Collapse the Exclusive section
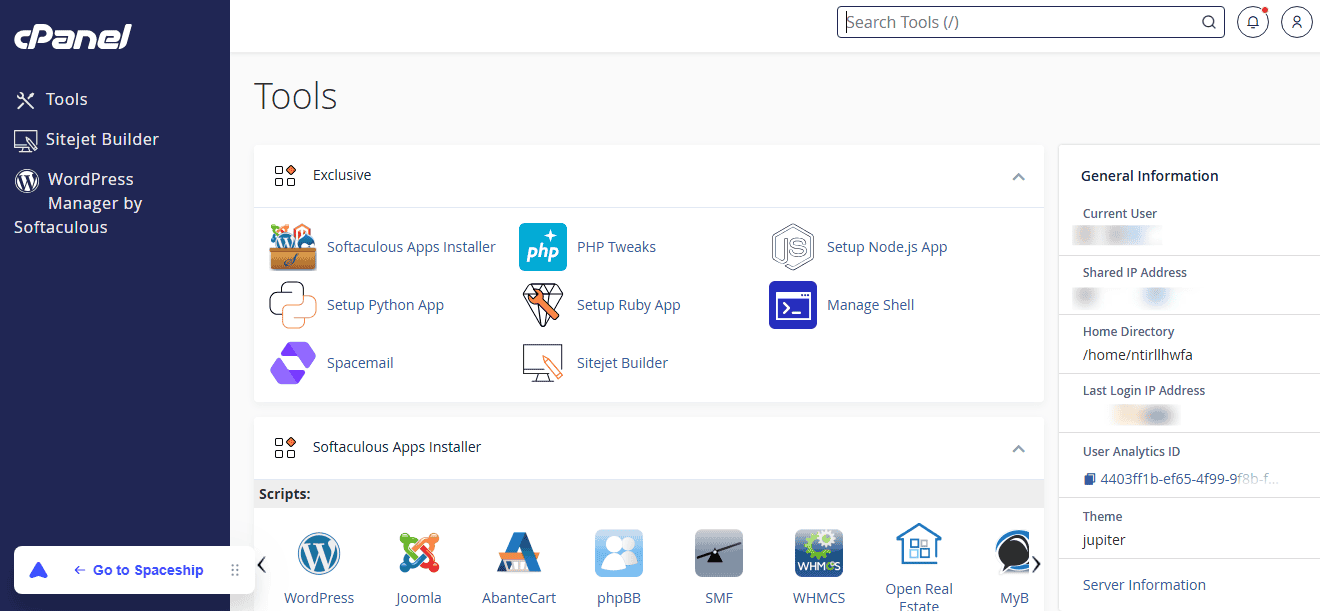Image resolution: width=1320 pixels, height=611 pixels. [x=1018, y=176]
